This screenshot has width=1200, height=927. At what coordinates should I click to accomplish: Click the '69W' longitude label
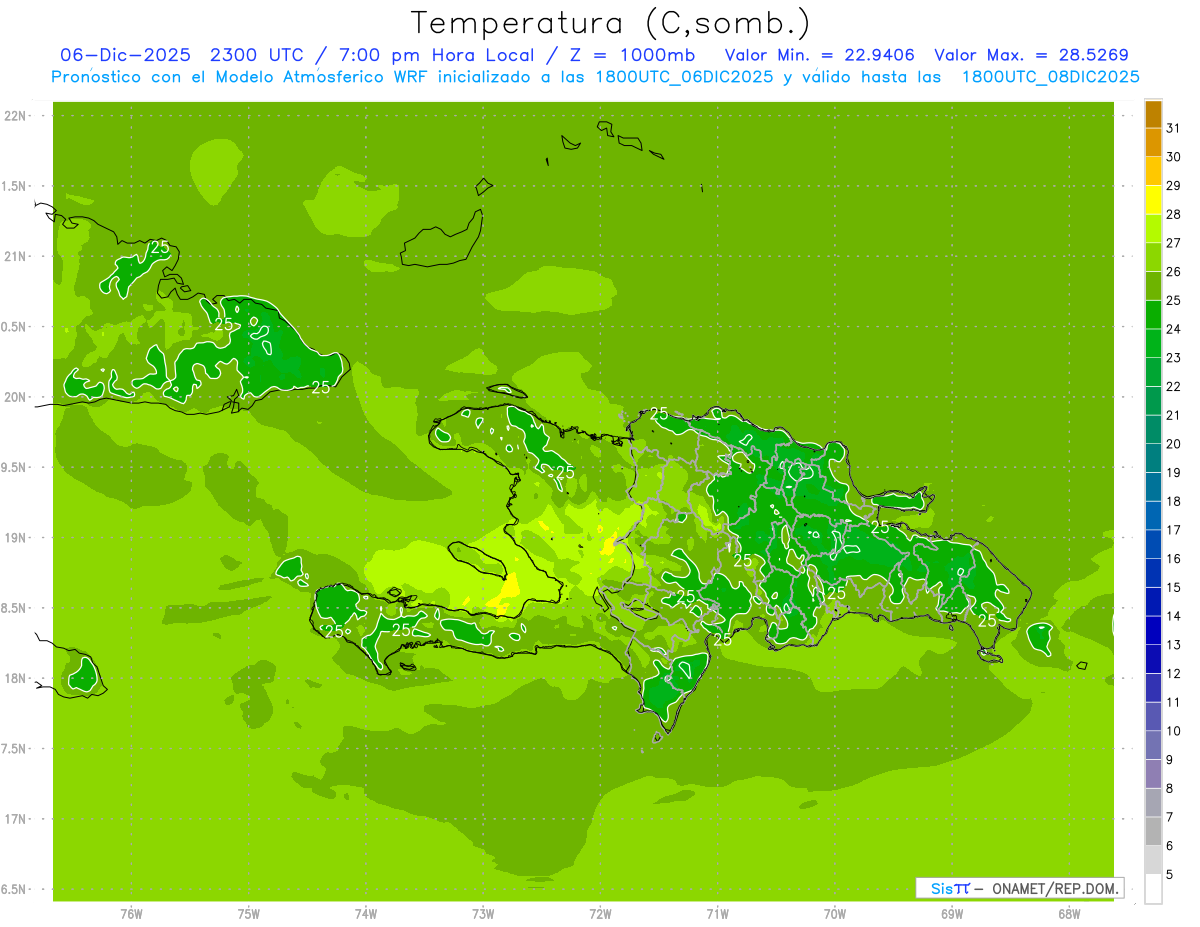pyautogui.click(x=952, y=914)
